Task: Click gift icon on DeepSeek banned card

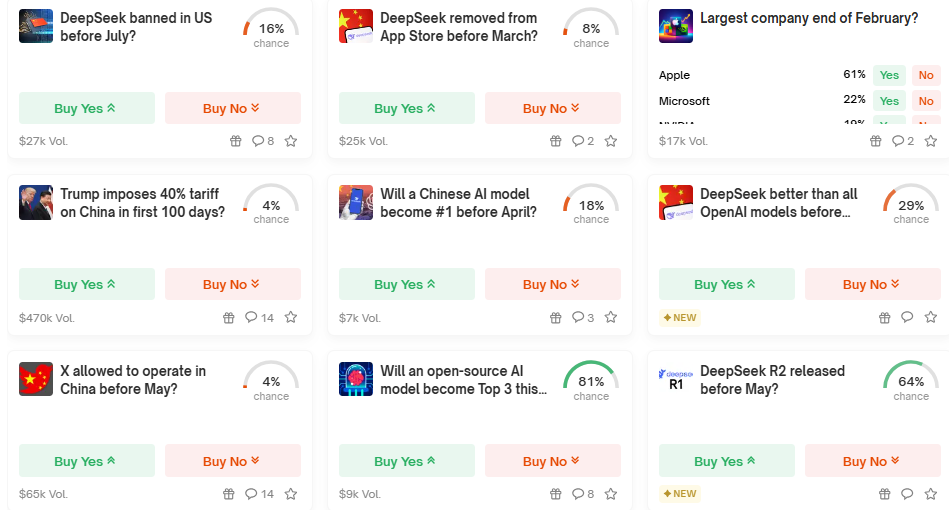Action: (x=236, y=141)
